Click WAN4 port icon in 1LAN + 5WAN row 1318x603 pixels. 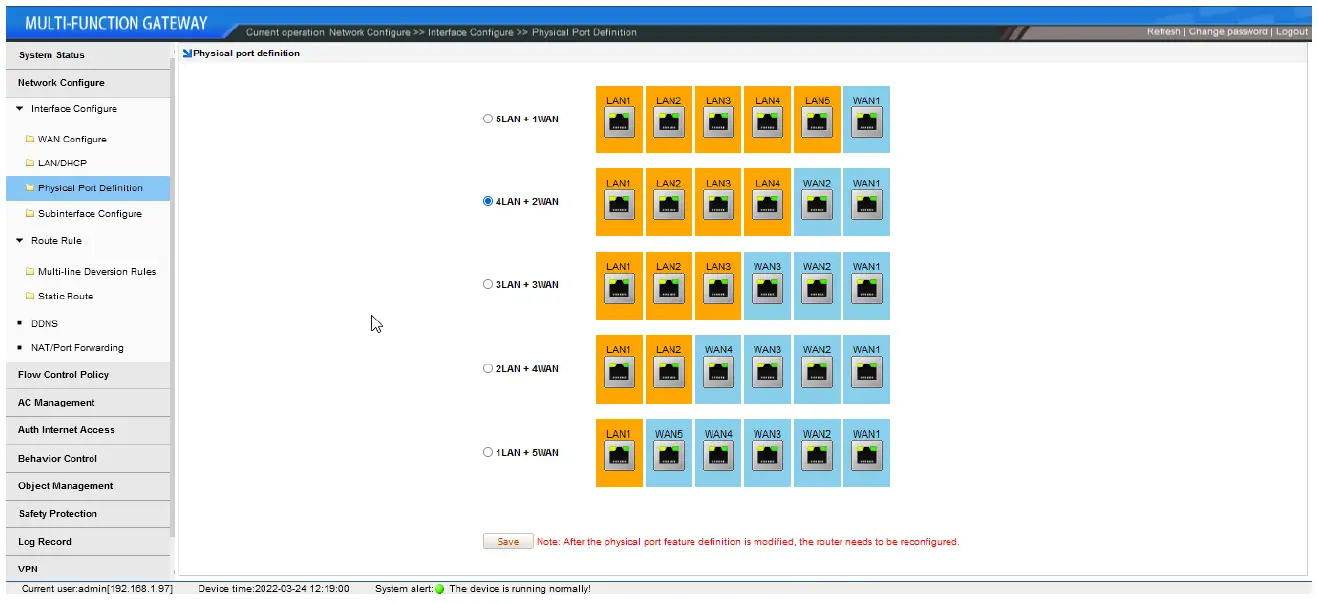(718, 456)
